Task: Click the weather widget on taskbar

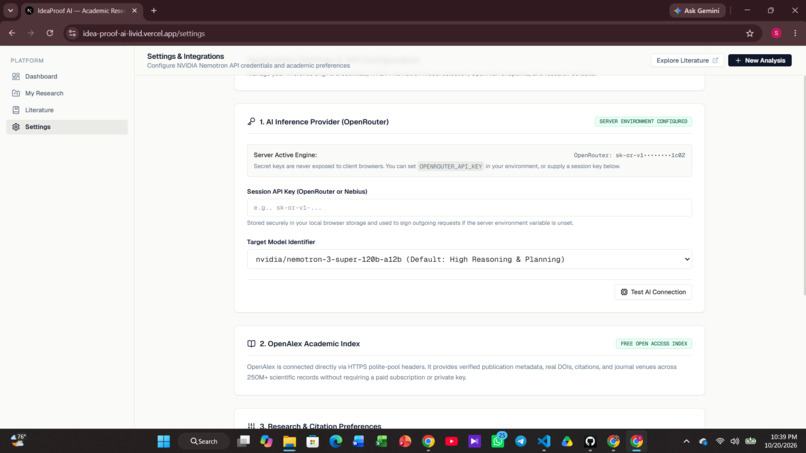Action: [x=18, y=441]
